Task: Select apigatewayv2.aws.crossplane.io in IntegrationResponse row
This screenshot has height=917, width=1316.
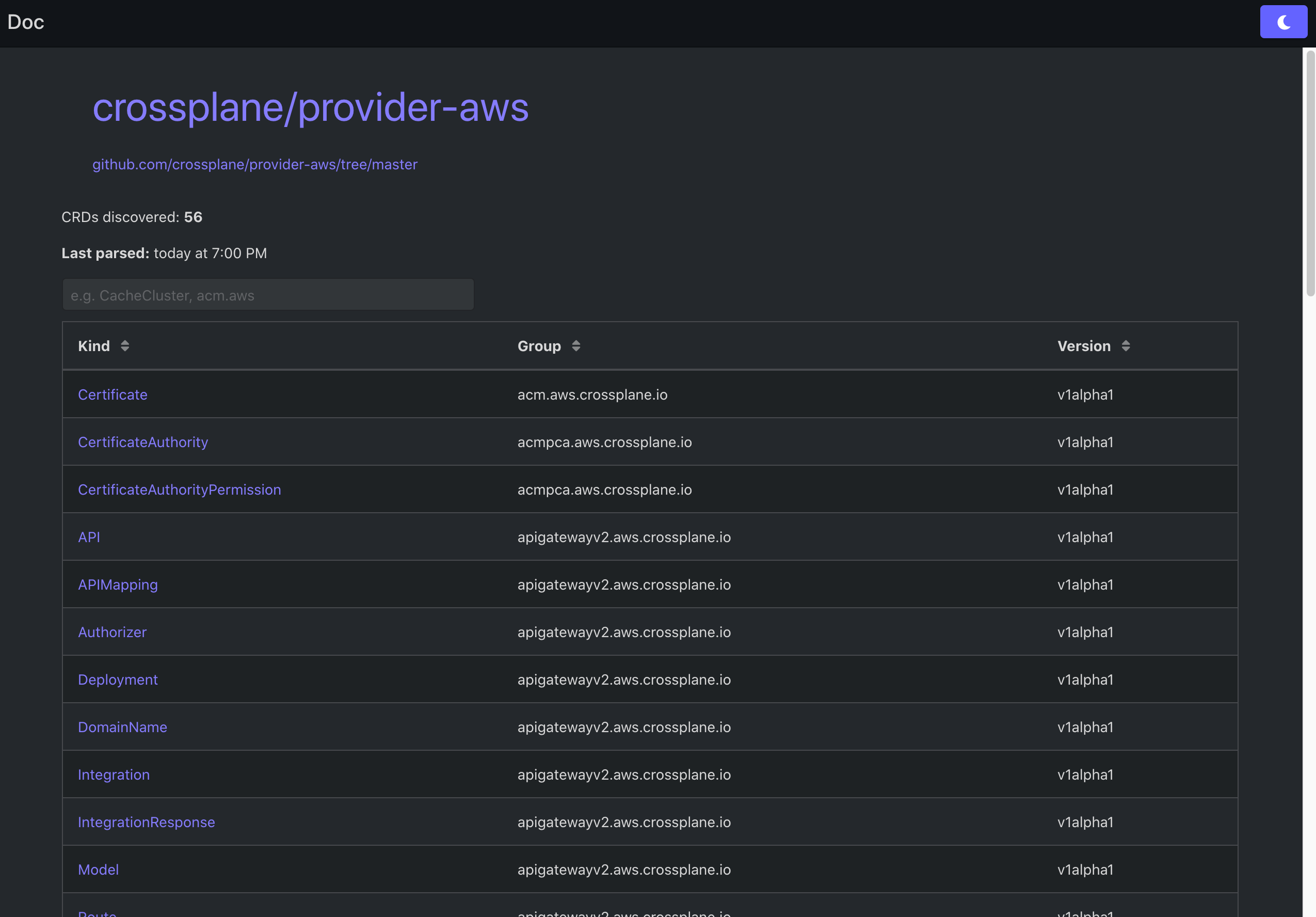Action: click(x=624, y=823)
